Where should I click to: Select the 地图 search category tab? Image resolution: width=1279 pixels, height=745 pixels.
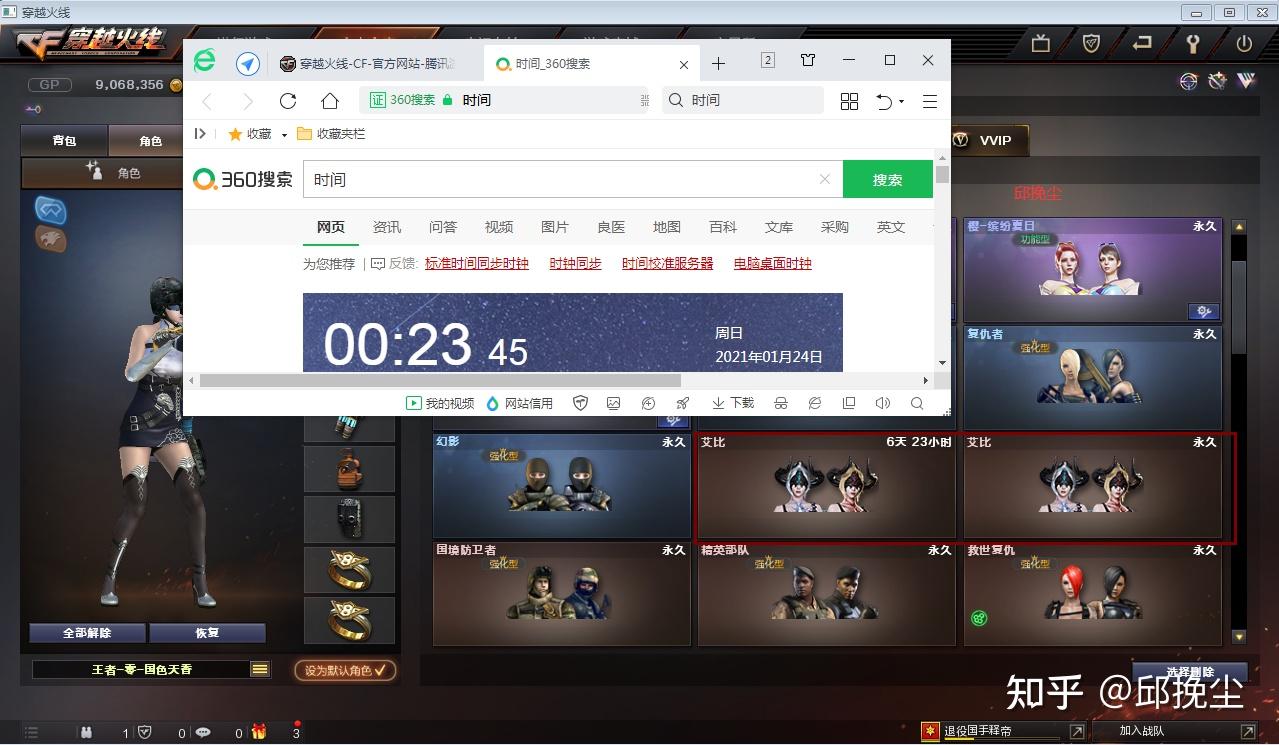pyautogui.click(x=667, y=227)
